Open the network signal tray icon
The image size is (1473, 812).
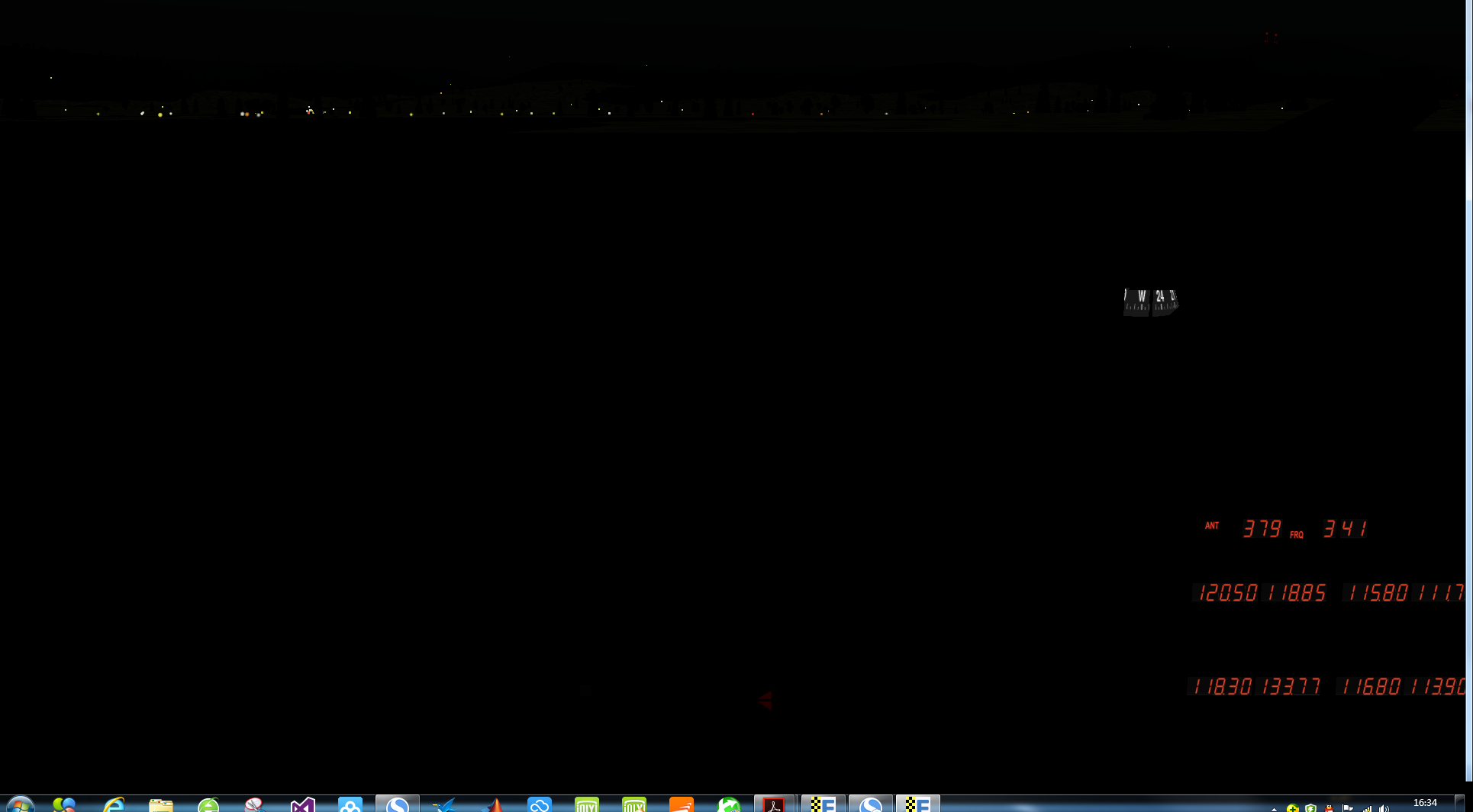[1366, 808]
